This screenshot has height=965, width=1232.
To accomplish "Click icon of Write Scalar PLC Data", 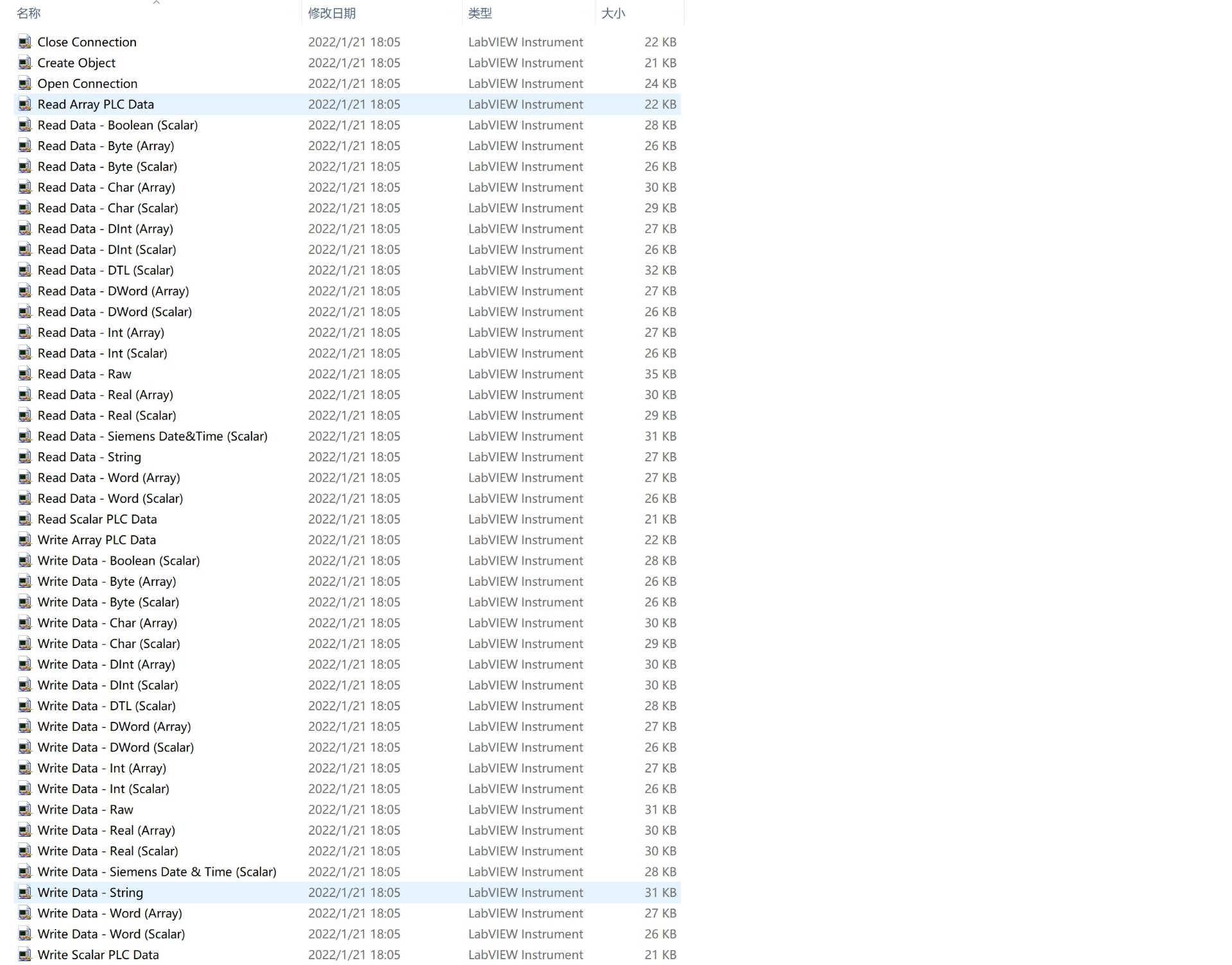I will pyautogui.click(x=25, y=955).
